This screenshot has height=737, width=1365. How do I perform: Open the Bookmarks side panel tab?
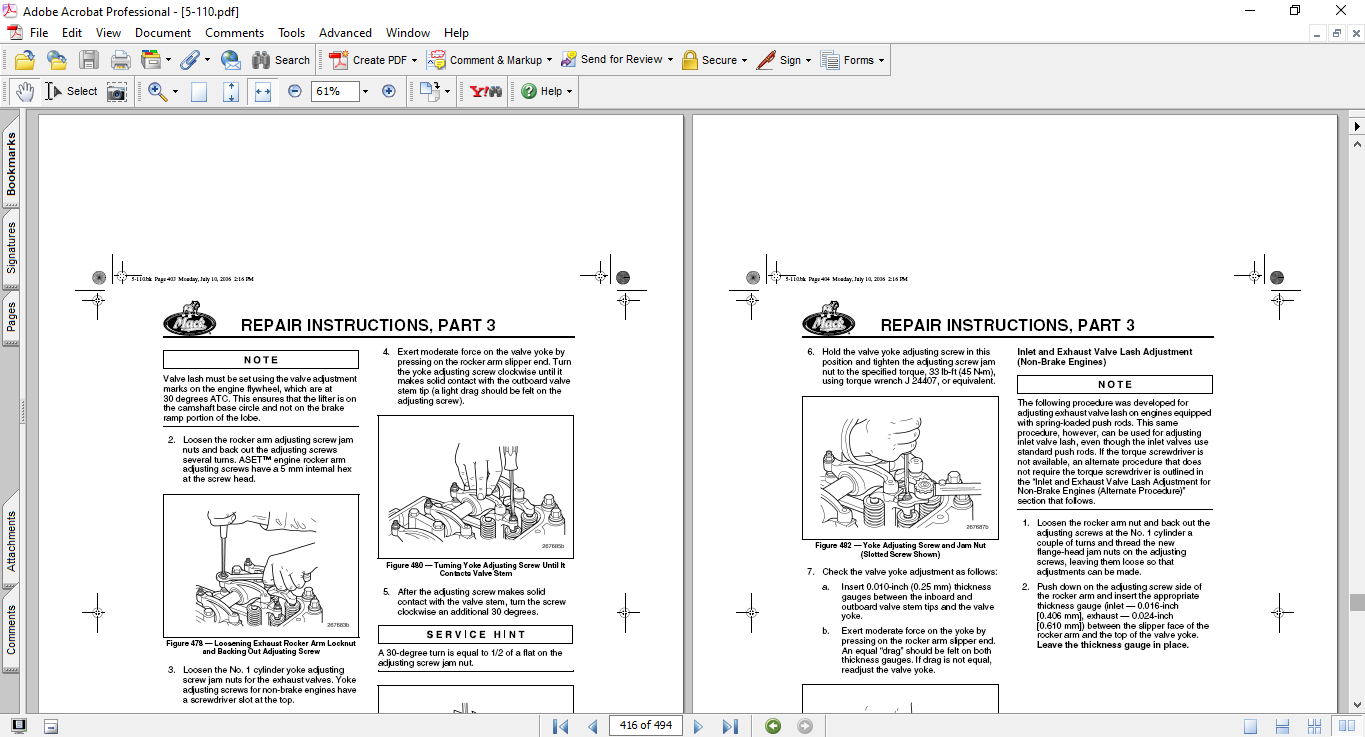tap(11, 164)
